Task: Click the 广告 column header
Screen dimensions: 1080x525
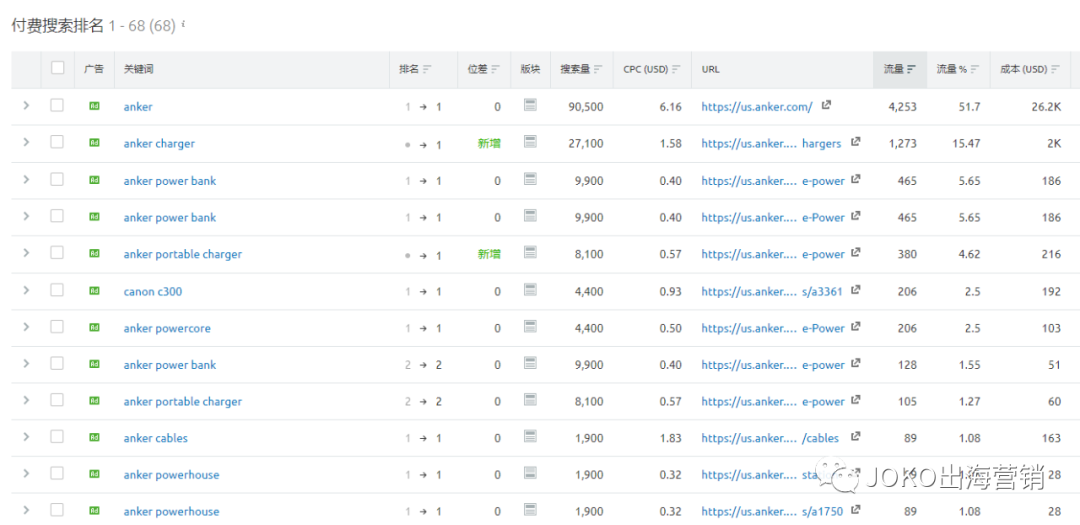Action: tap(94, 69)
